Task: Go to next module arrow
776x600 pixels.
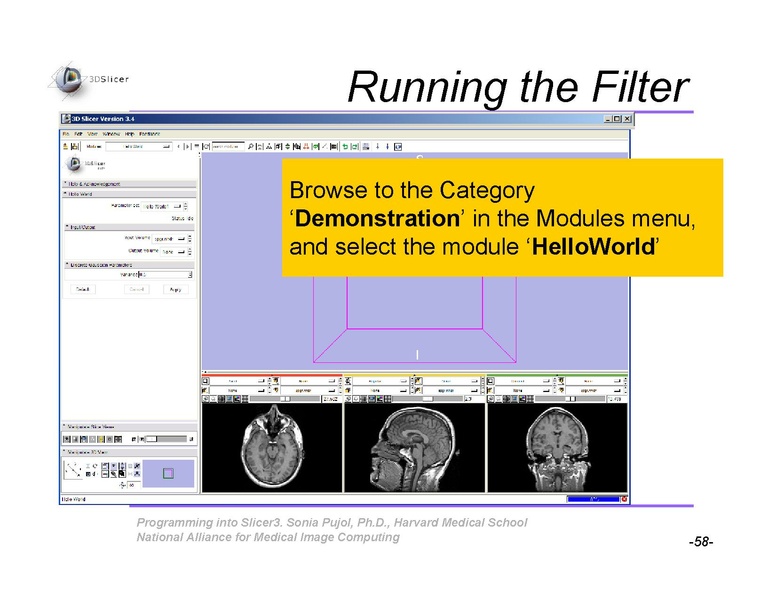Action: (x=187, y=146)
